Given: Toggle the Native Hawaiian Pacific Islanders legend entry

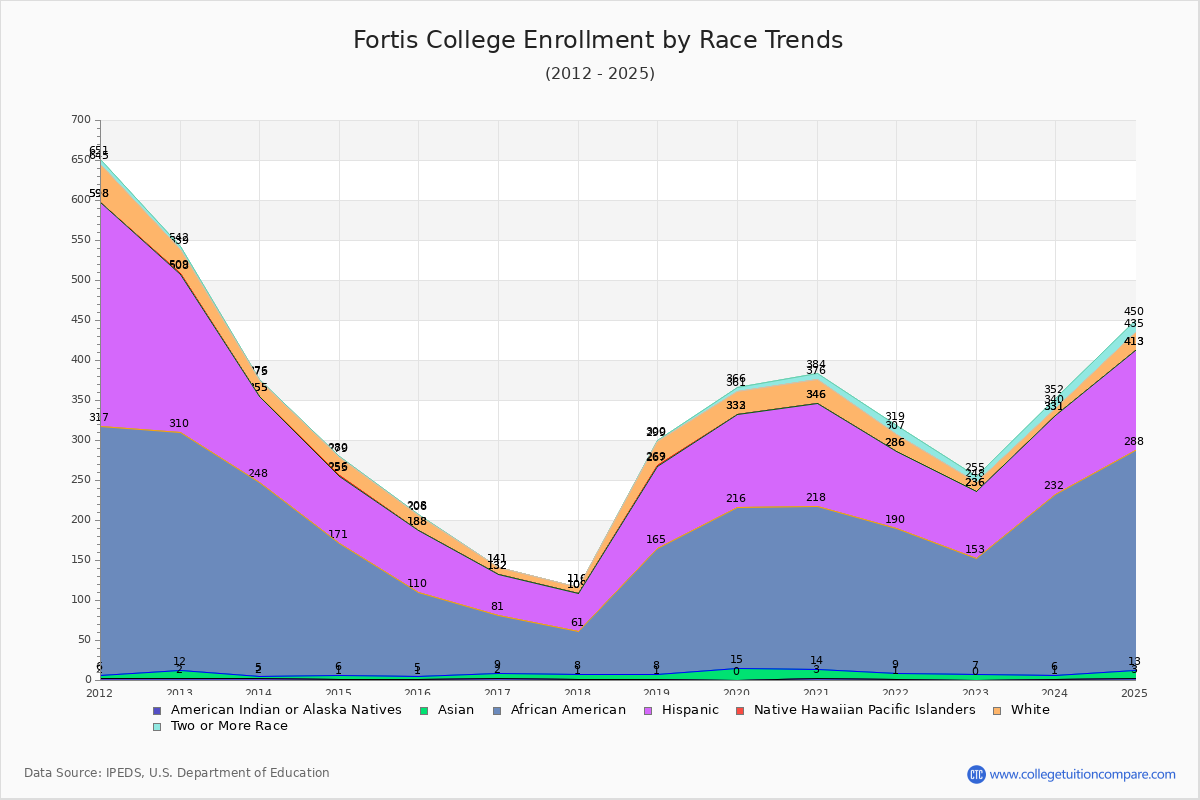Looking at the screenshot, I should click(856, 710).
